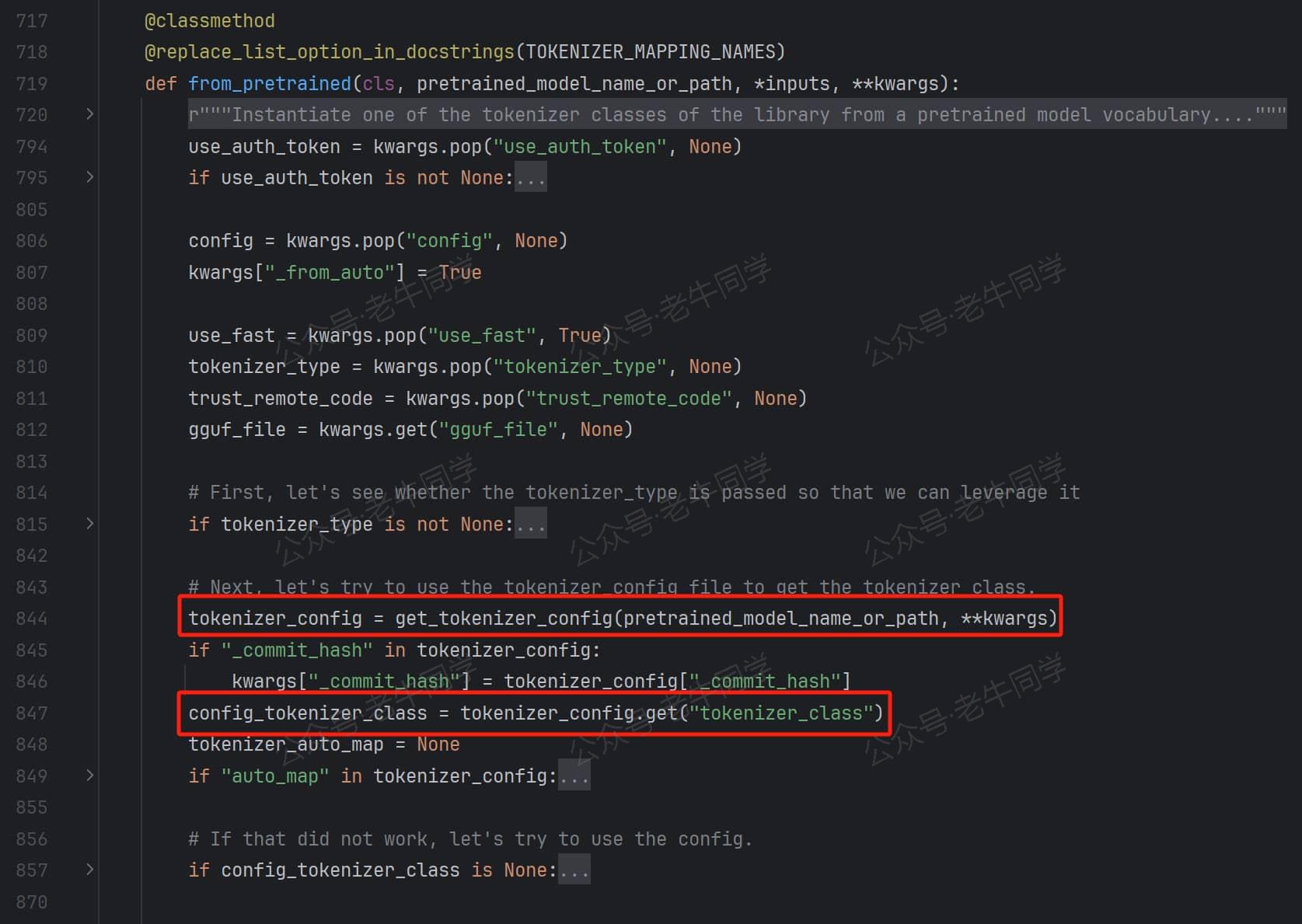1302x924 pixels.
Task: Click the folded ellipsis after use_auth_token is not None
Action: coord(531,178)
